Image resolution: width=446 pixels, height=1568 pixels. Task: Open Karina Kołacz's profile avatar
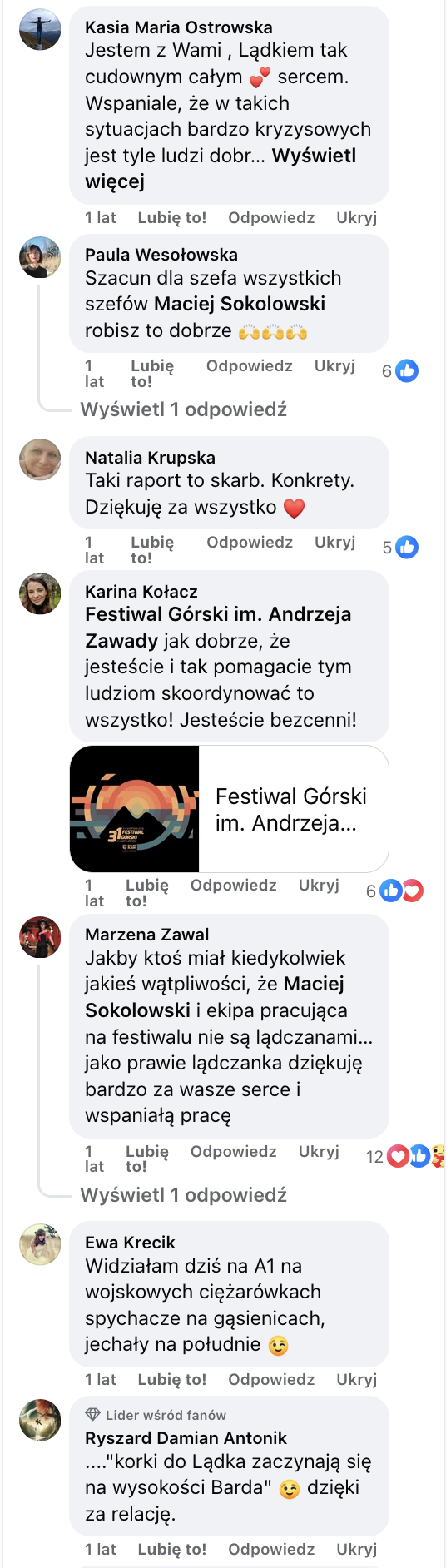40,593
